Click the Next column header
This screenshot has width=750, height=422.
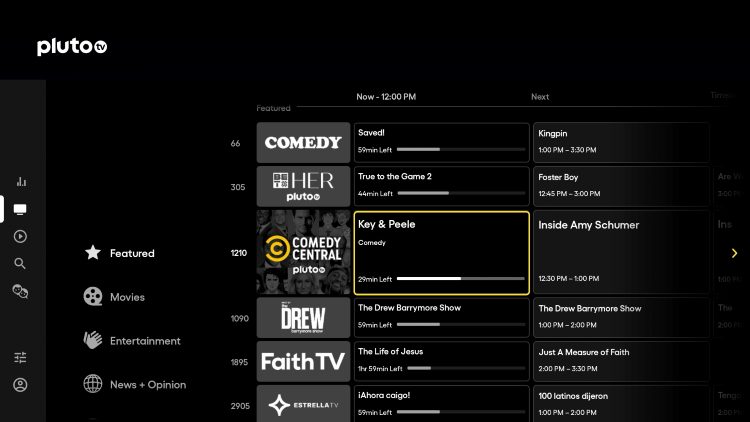click(x=540, y=97)
